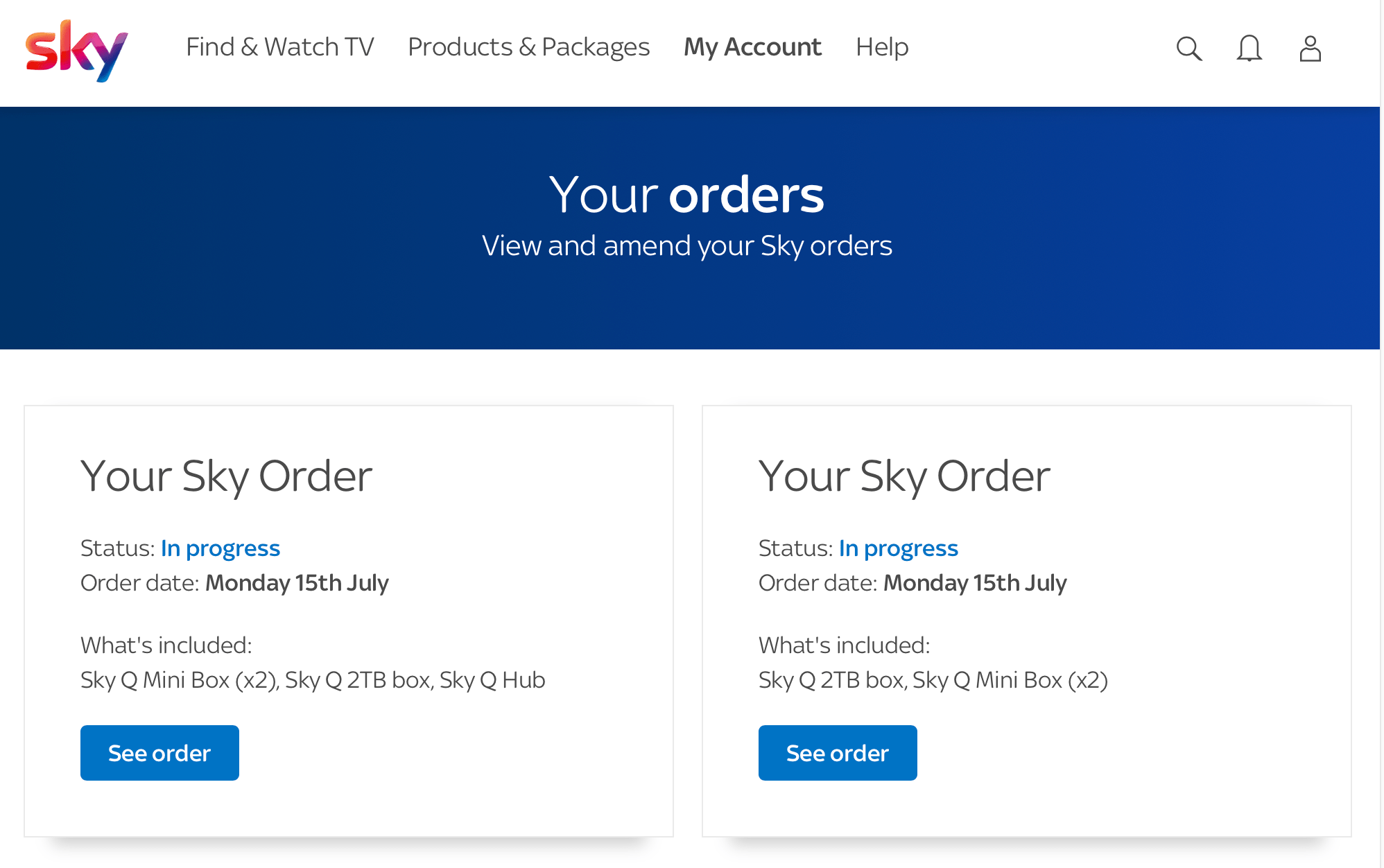Select the Your orders page heading

688,195
